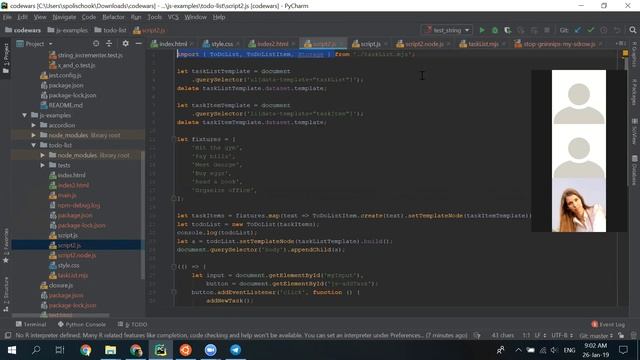
Task: Click the Project tree horizontal scrollbar
Action: [60, 316]
